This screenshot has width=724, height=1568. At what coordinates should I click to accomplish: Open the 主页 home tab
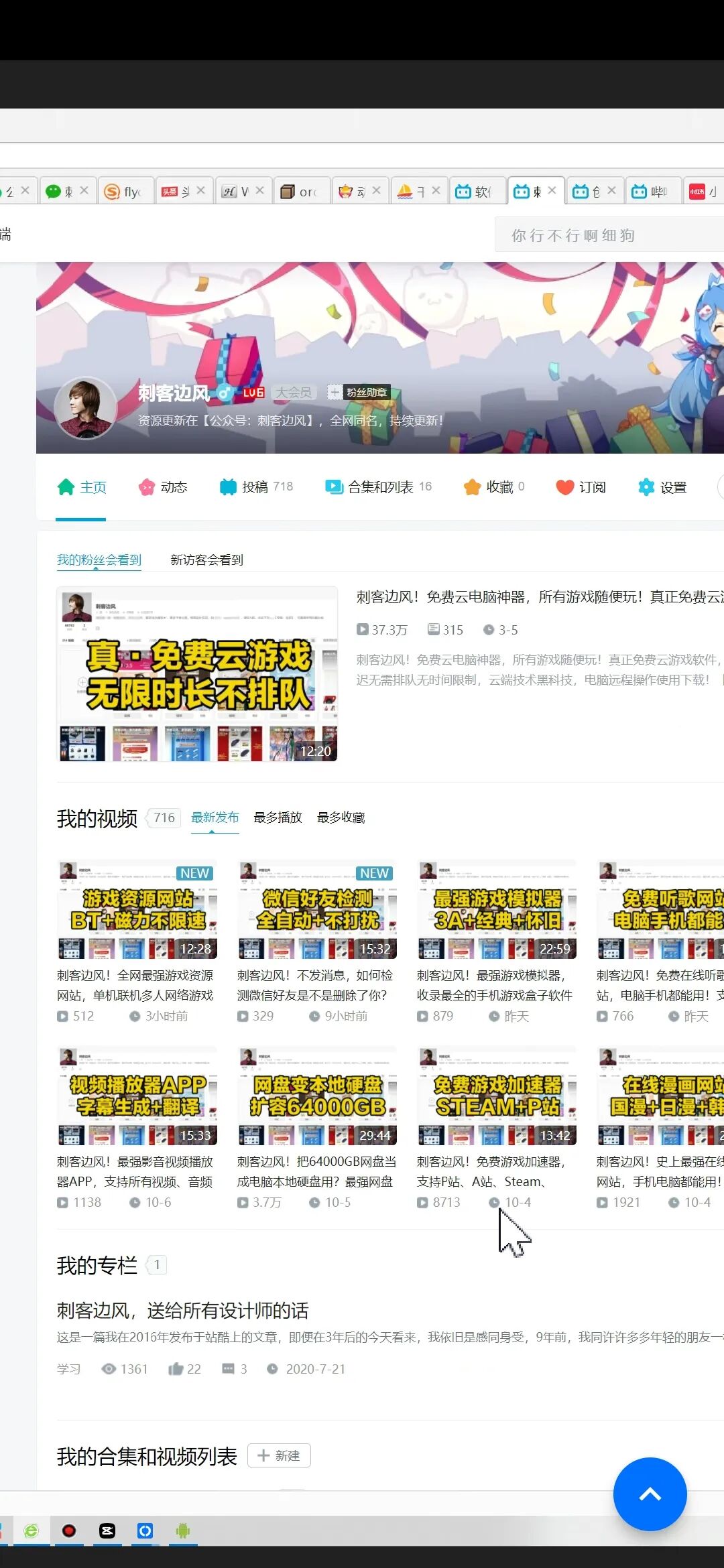[x=82, y=487]
